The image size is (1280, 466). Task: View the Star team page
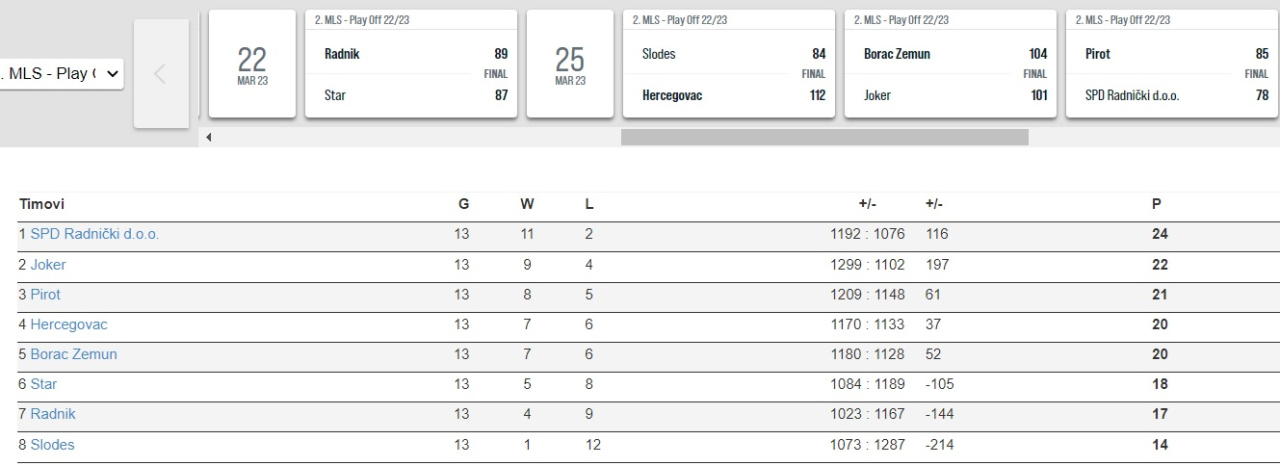coord(44,385)
